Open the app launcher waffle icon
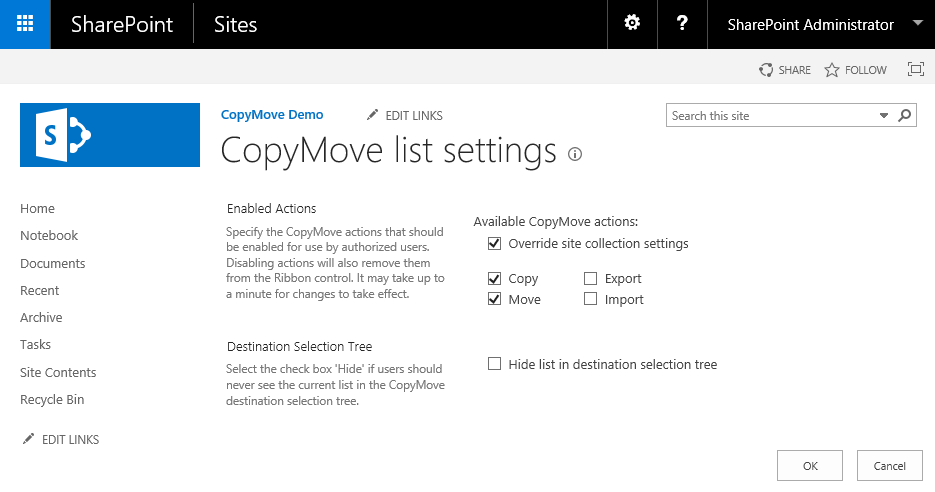The width and height of the screenshot is (935, 492). point(25,24)
